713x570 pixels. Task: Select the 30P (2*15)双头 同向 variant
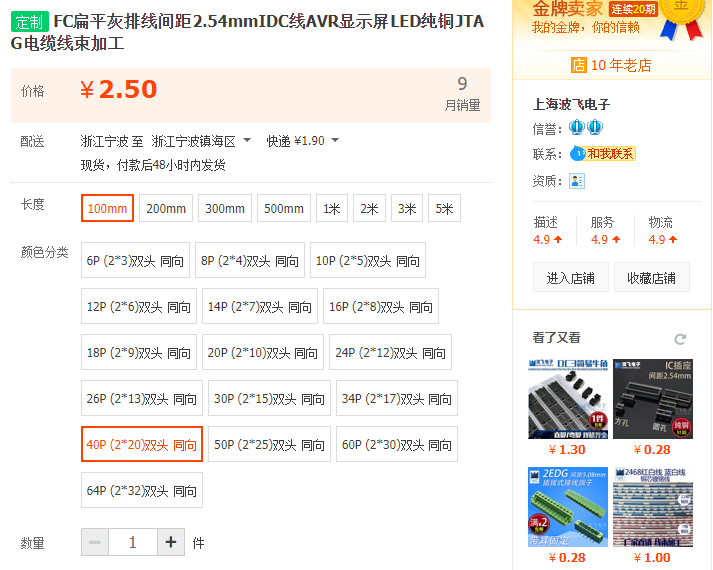click(269, 398)
